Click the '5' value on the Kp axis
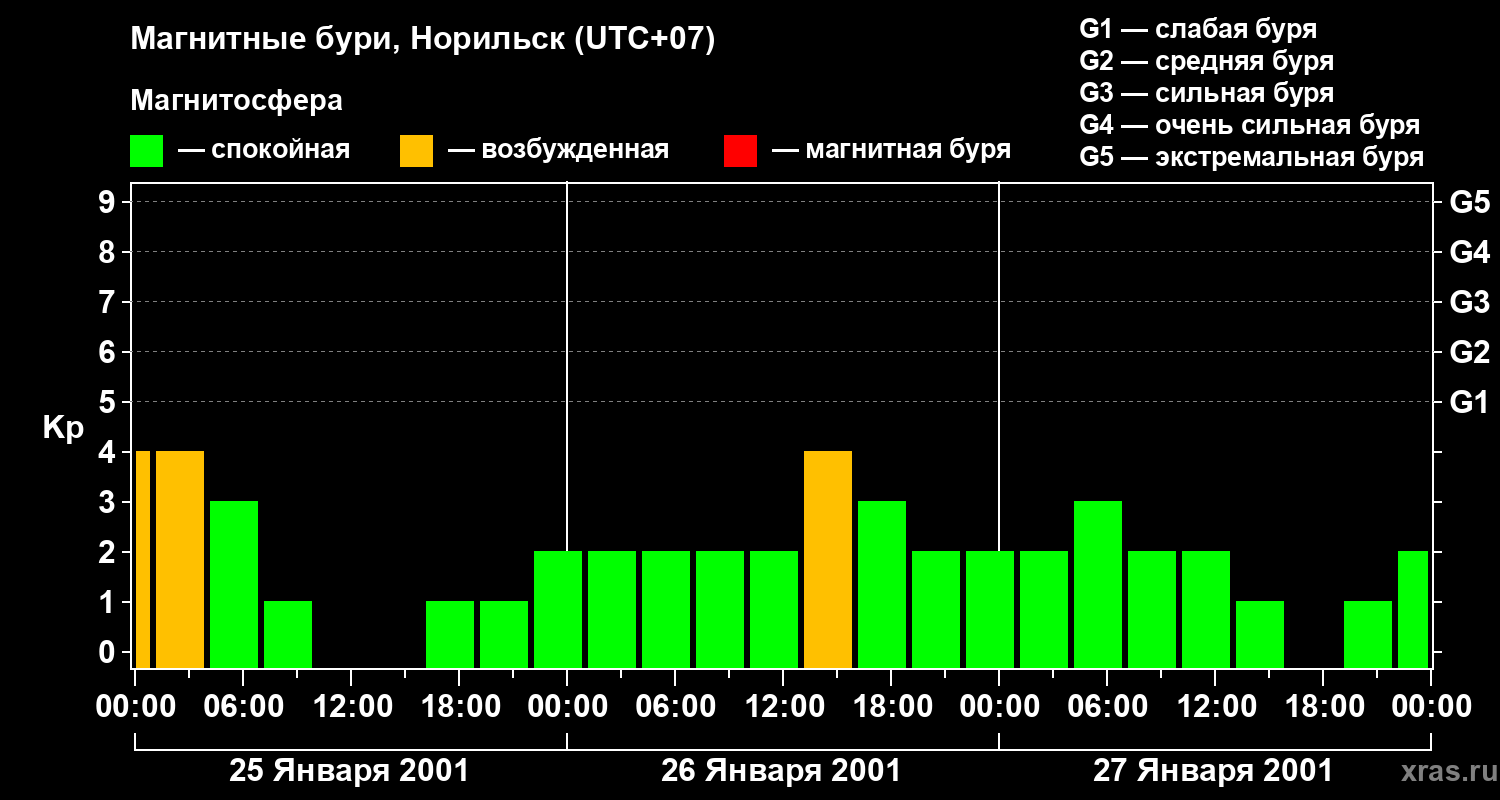1500x800 pixels. (109, 402)
